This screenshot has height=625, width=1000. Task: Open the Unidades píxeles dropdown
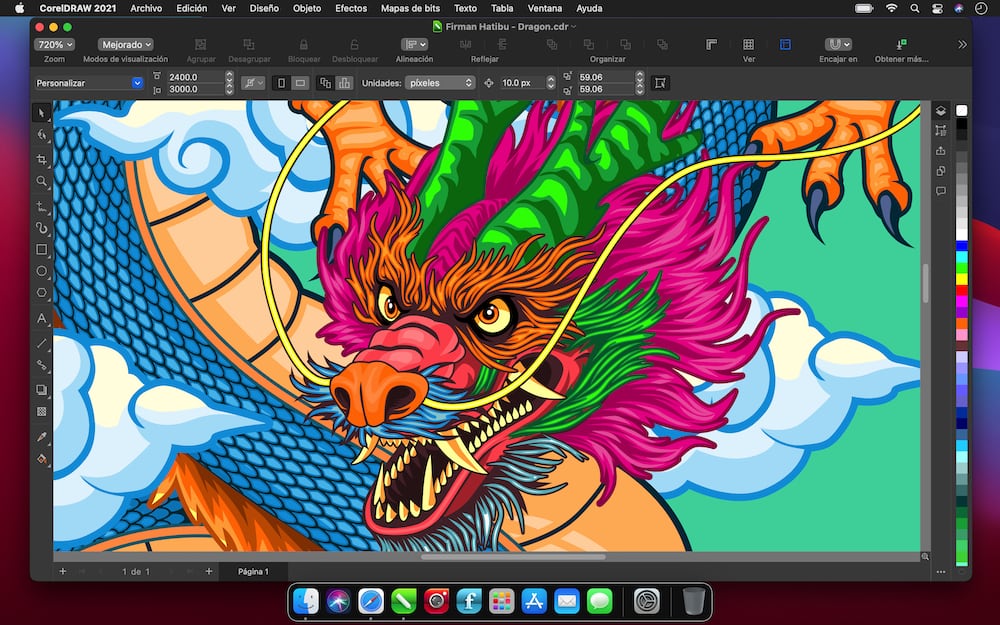pos(440,83)
